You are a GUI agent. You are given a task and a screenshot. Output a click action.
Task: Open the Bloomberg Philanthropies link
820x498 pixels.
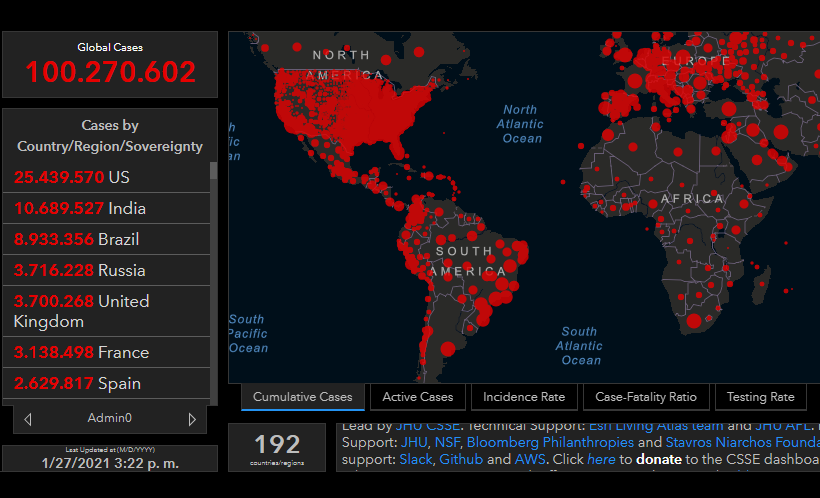[549, 441]
